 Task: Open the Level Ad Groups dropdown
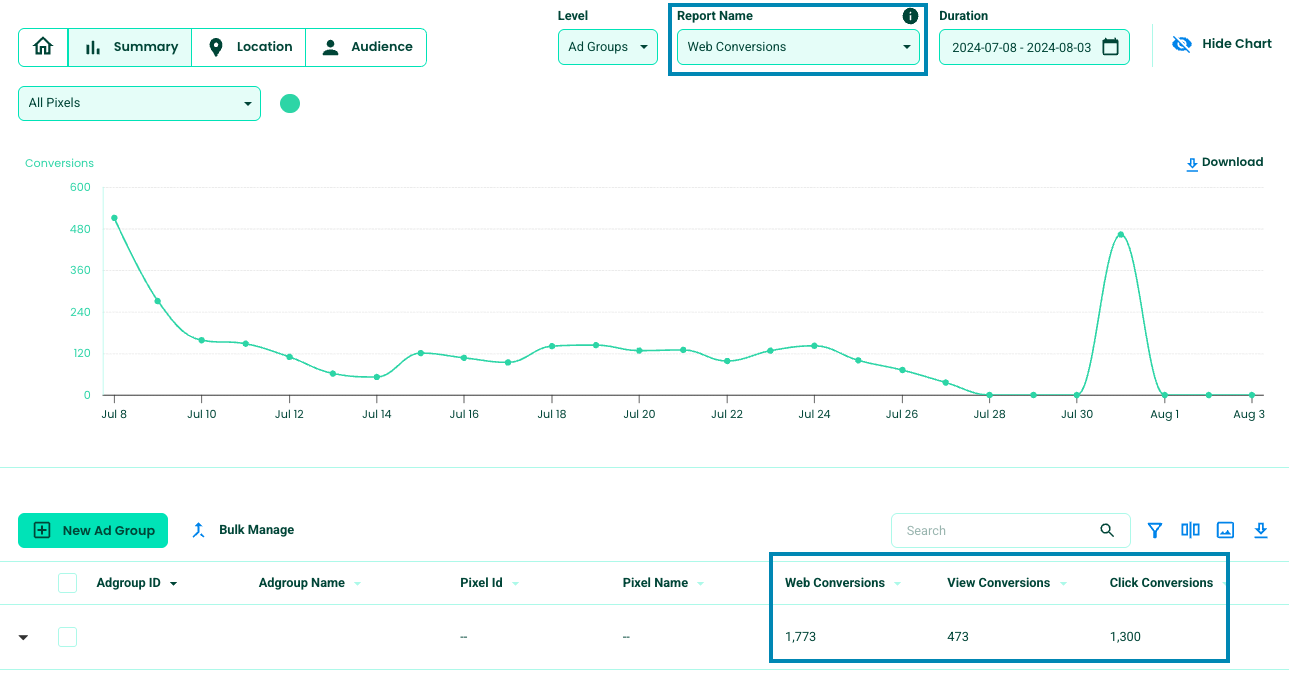tap(607, 47)
